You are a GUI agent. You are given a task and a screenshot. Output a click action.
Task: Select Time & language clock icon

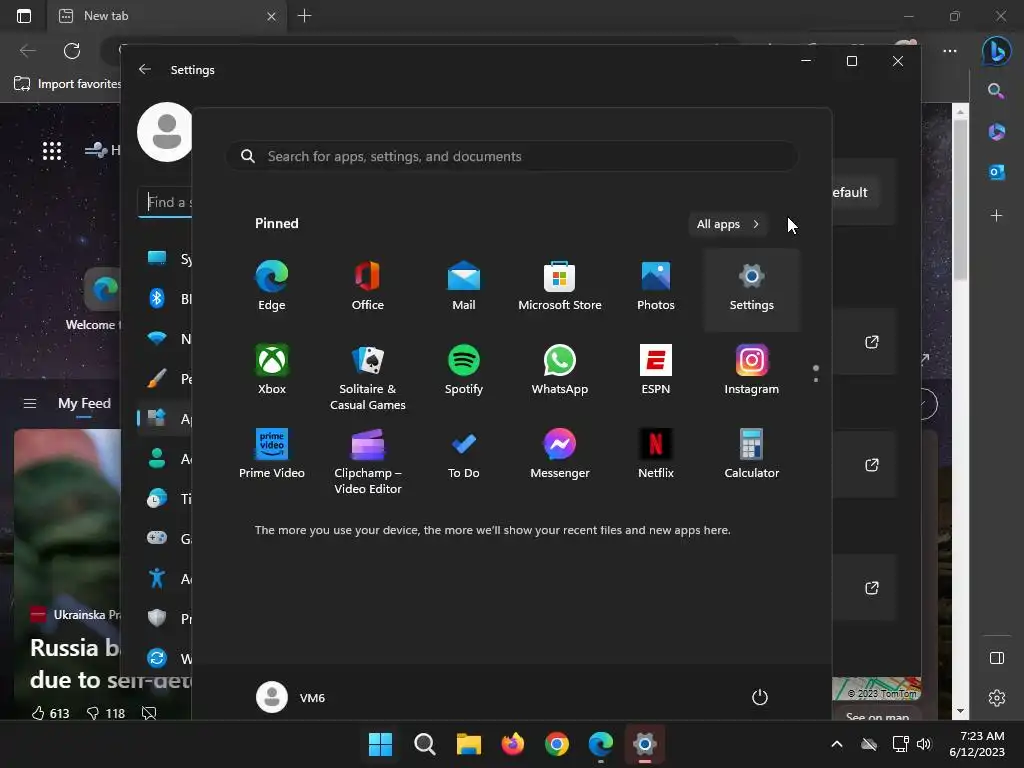point(165,498)
